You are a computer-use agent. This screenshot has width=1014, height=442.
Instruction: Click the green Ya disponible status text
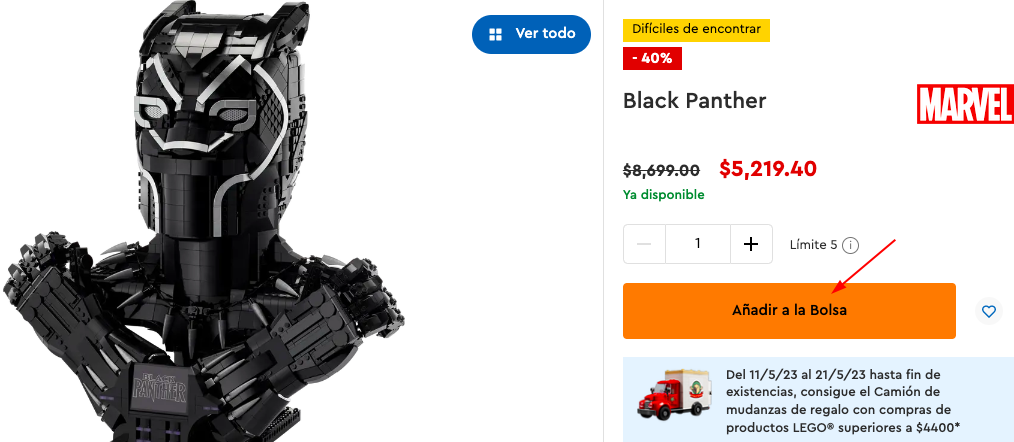(663, 195)
